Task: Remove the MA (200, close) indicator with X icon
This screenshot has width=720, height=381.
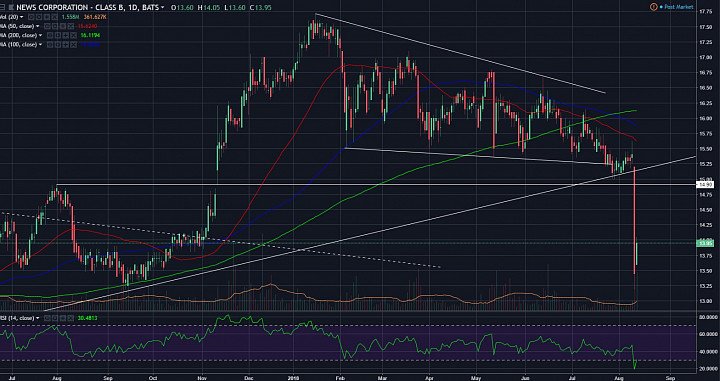Action: coord(73,35)
